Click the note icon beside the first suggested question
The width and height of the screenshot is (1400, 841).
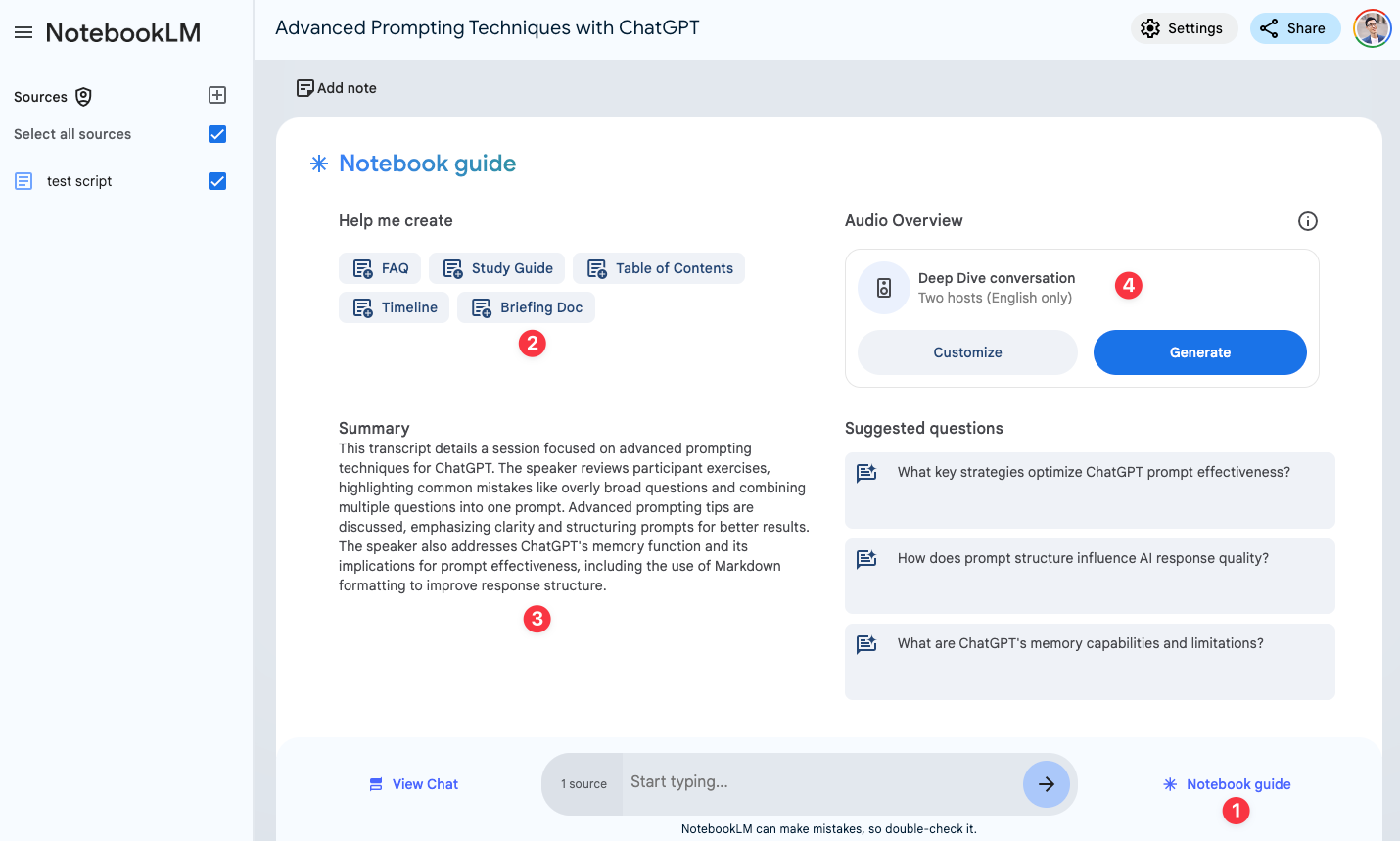coord(865,472)
